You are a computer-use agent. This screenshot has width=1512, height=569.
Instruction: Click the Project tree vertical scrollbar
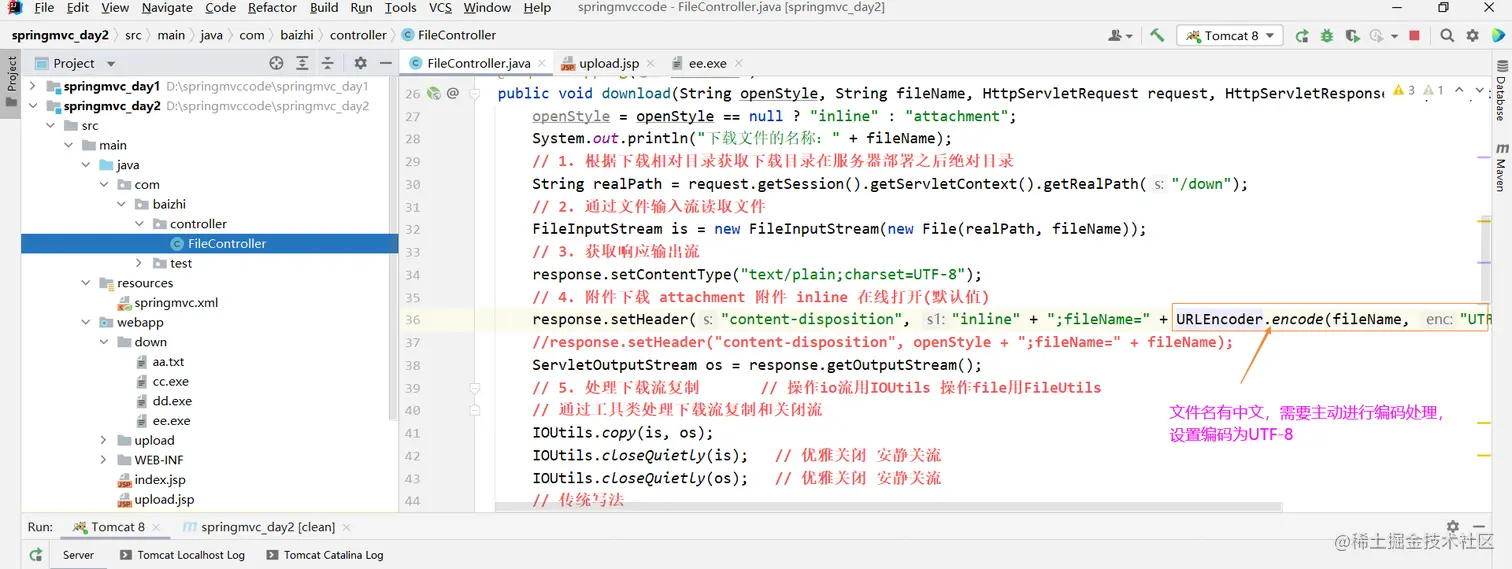392,250
